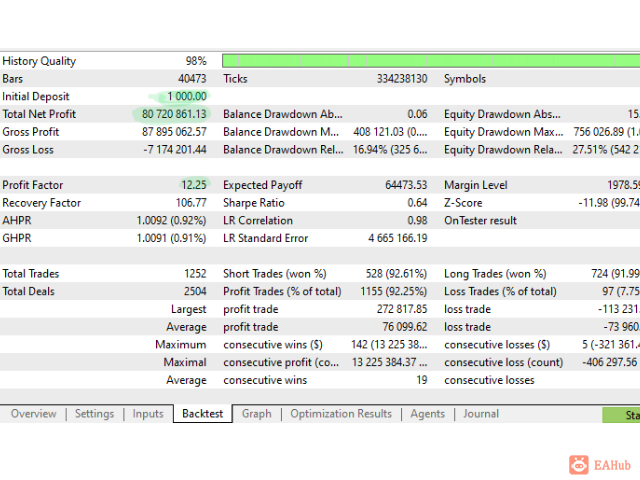Select Total Deals value 2504
Viewport: 640px width, 480px height.
pos(195,291)
